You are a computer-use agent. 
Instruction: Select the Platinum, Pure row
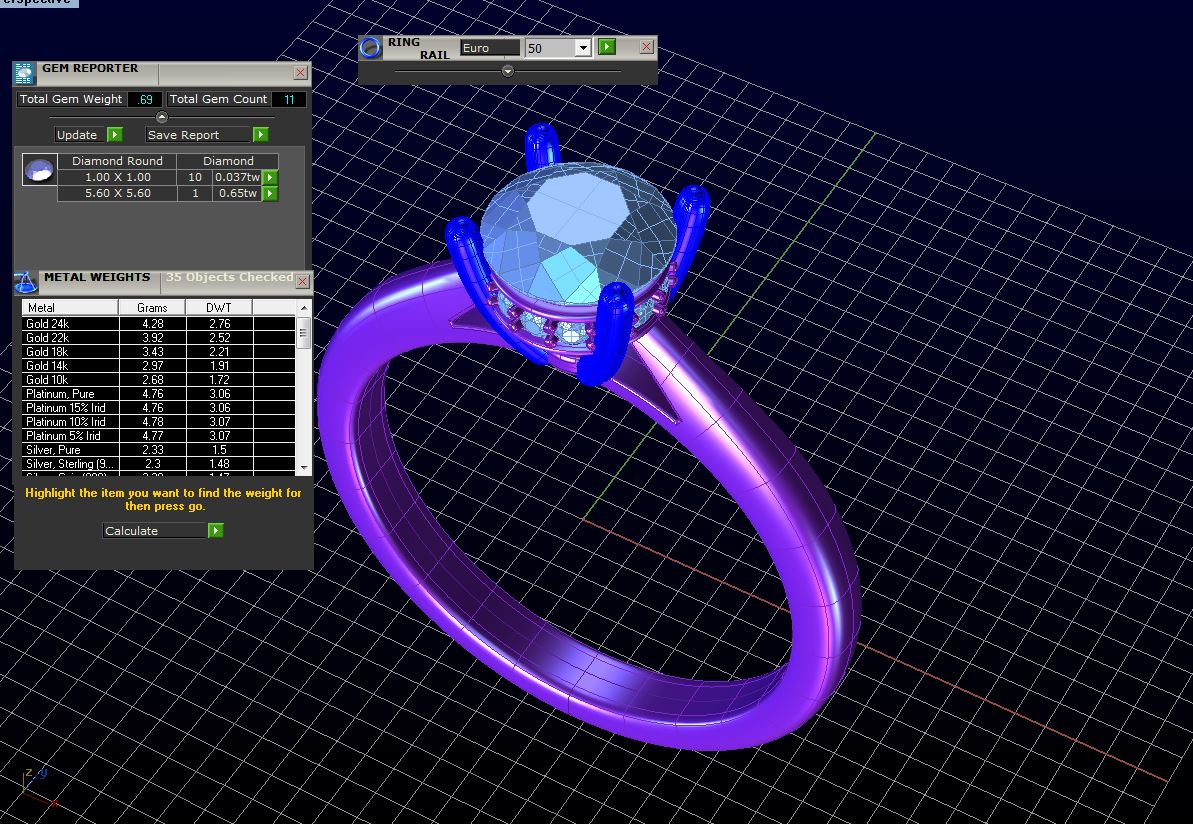158,393
